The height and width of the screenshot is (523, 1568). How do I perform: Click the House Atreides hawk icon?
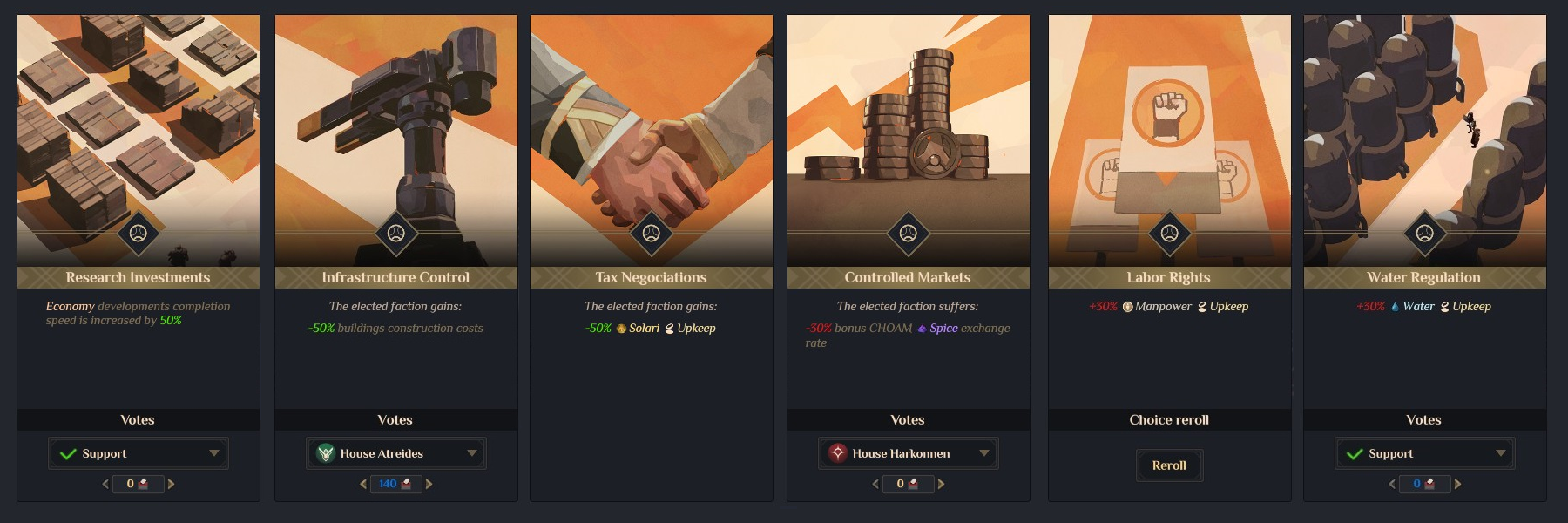point(326,453)
